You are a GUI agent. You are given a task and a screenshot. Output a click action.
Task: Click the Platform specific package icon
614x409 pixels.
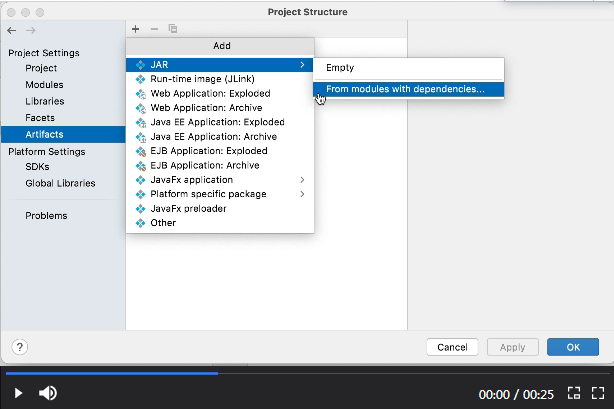click(140, 194)
